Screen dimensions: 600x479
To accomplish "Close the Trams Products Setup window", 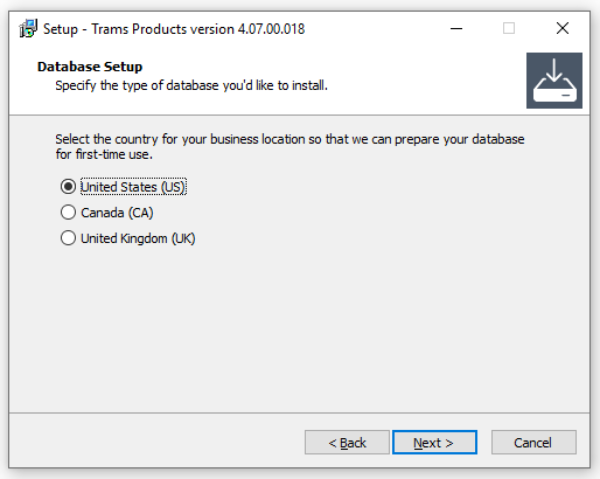I will (563, 28).
